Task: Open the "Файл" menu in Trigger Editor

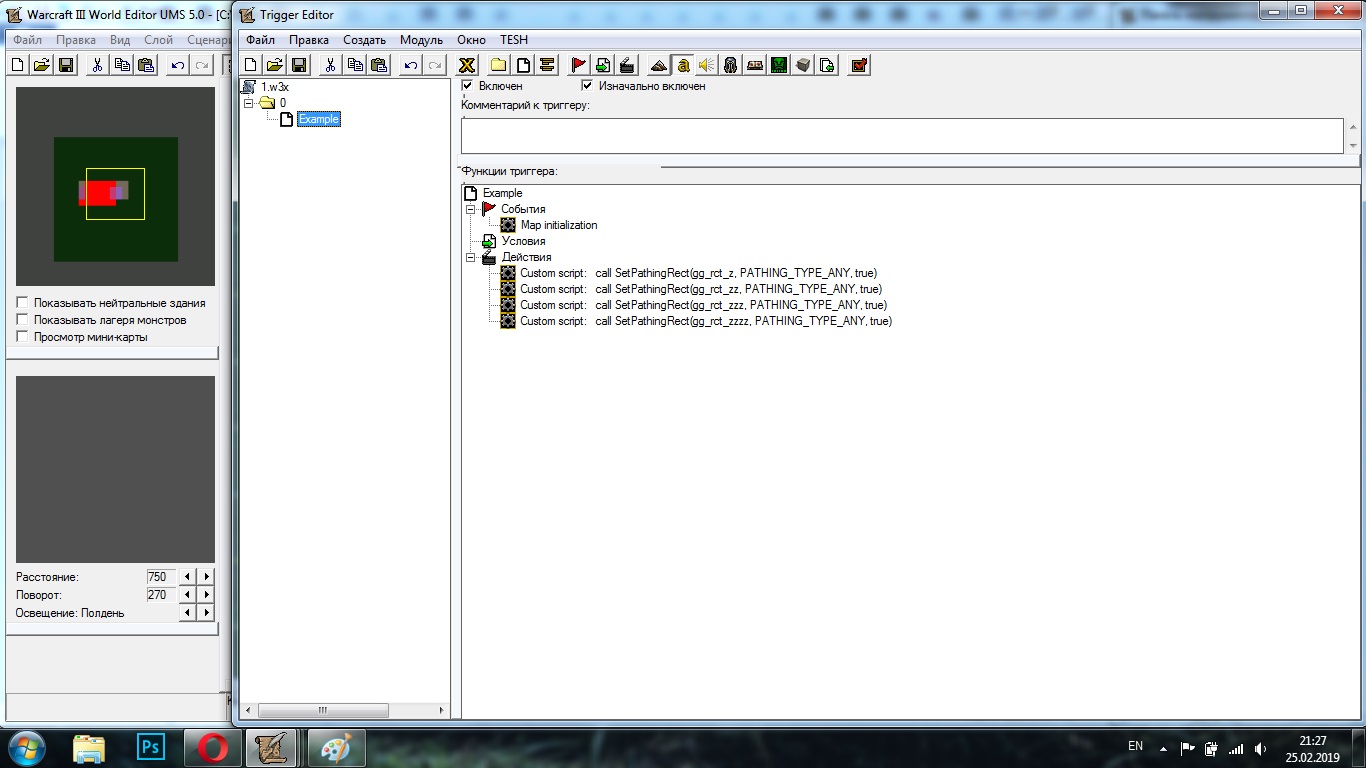Action: pos(261,40)
